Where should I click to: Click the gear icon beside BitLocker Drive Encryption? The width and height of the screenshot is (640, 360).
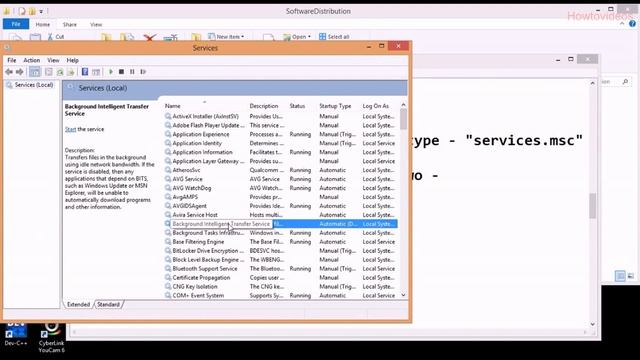point(168,251)
